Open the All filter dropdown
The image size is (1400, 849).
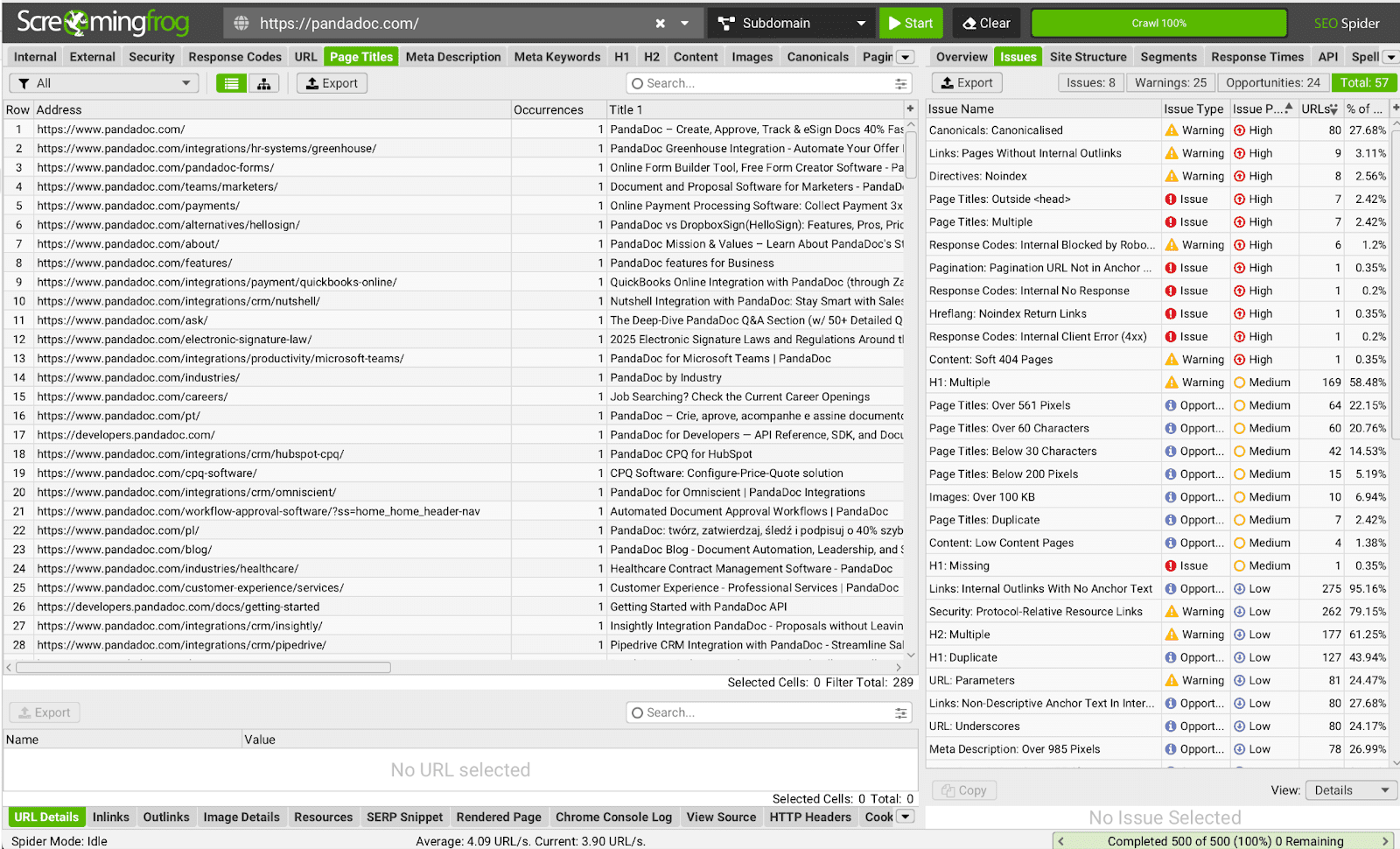(103, 83)
